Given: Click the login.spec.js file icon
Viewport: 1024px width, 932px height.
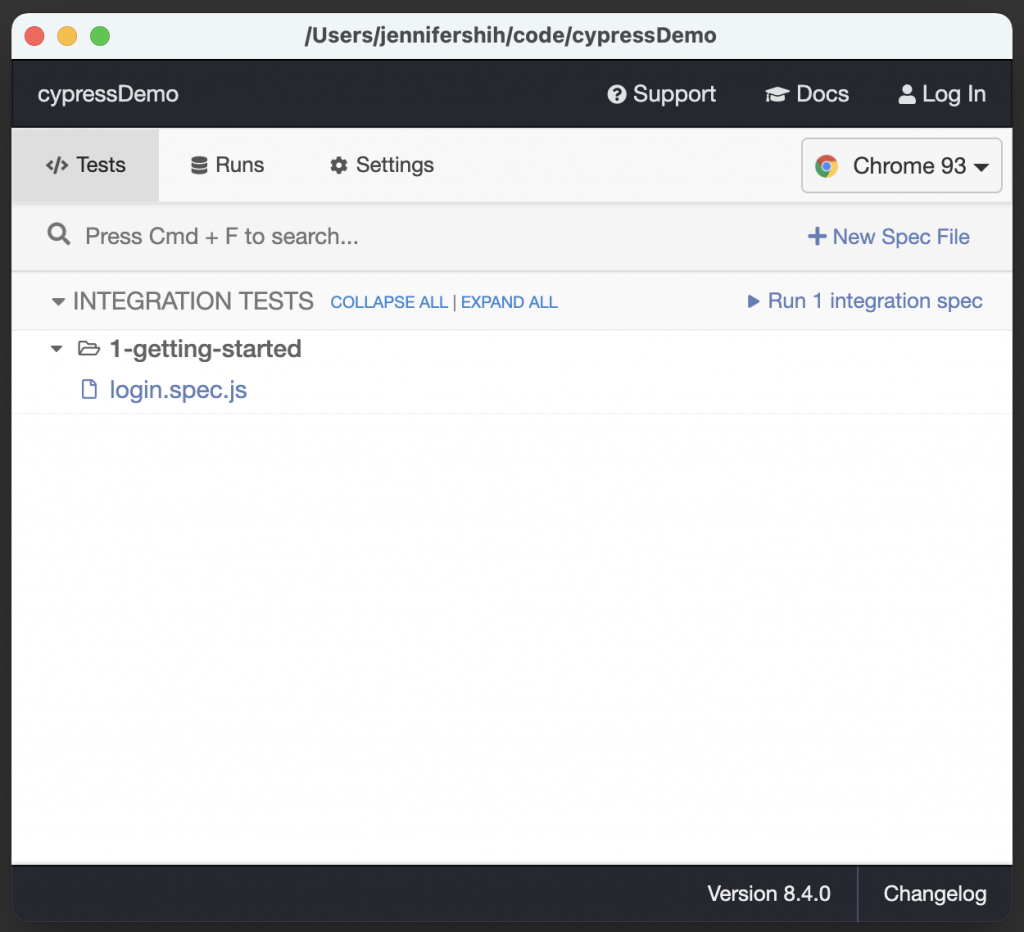Looking at the screenshot, I should click(89, 389).
